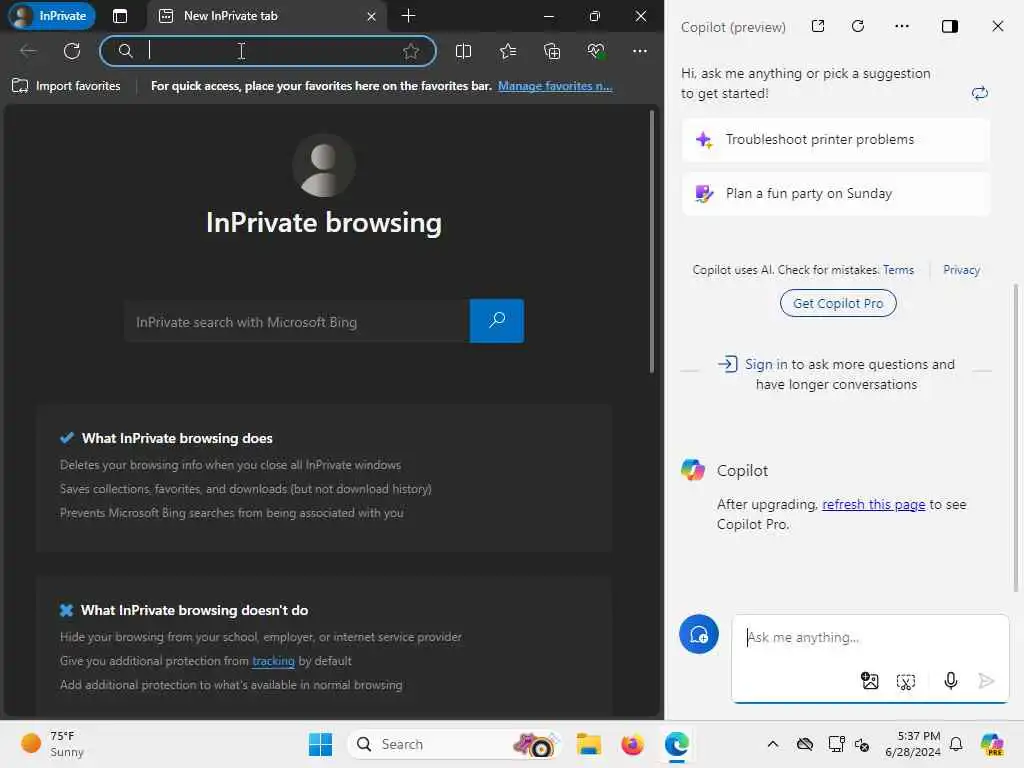Open Copilot Privacy link
Viewport: 1024px width, 768px height.
click(x=961, y=270)
